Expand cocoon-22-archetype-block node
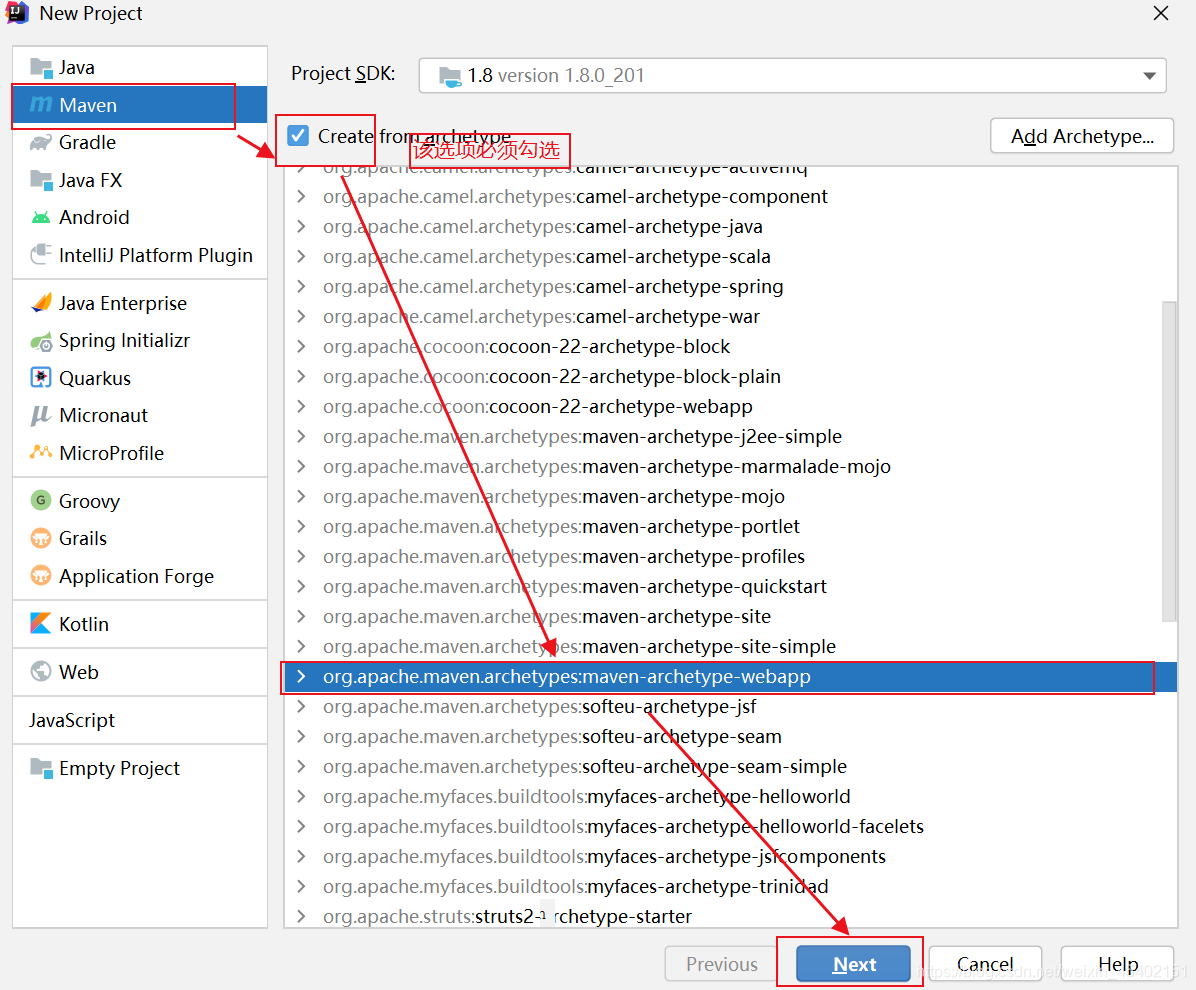1196x990 pixels. [x=301, y=346]
